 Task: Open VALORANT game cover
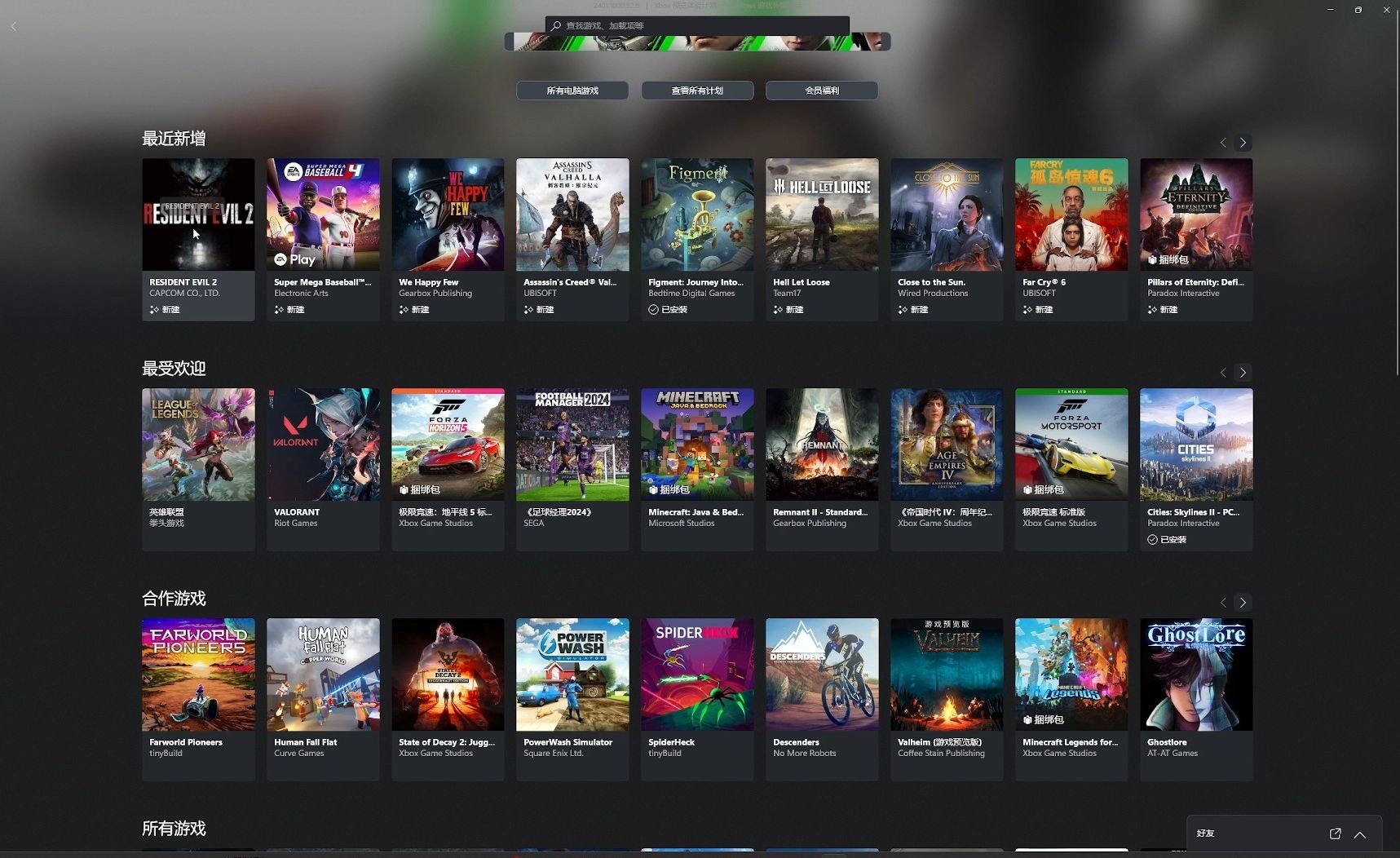point(323,444)
